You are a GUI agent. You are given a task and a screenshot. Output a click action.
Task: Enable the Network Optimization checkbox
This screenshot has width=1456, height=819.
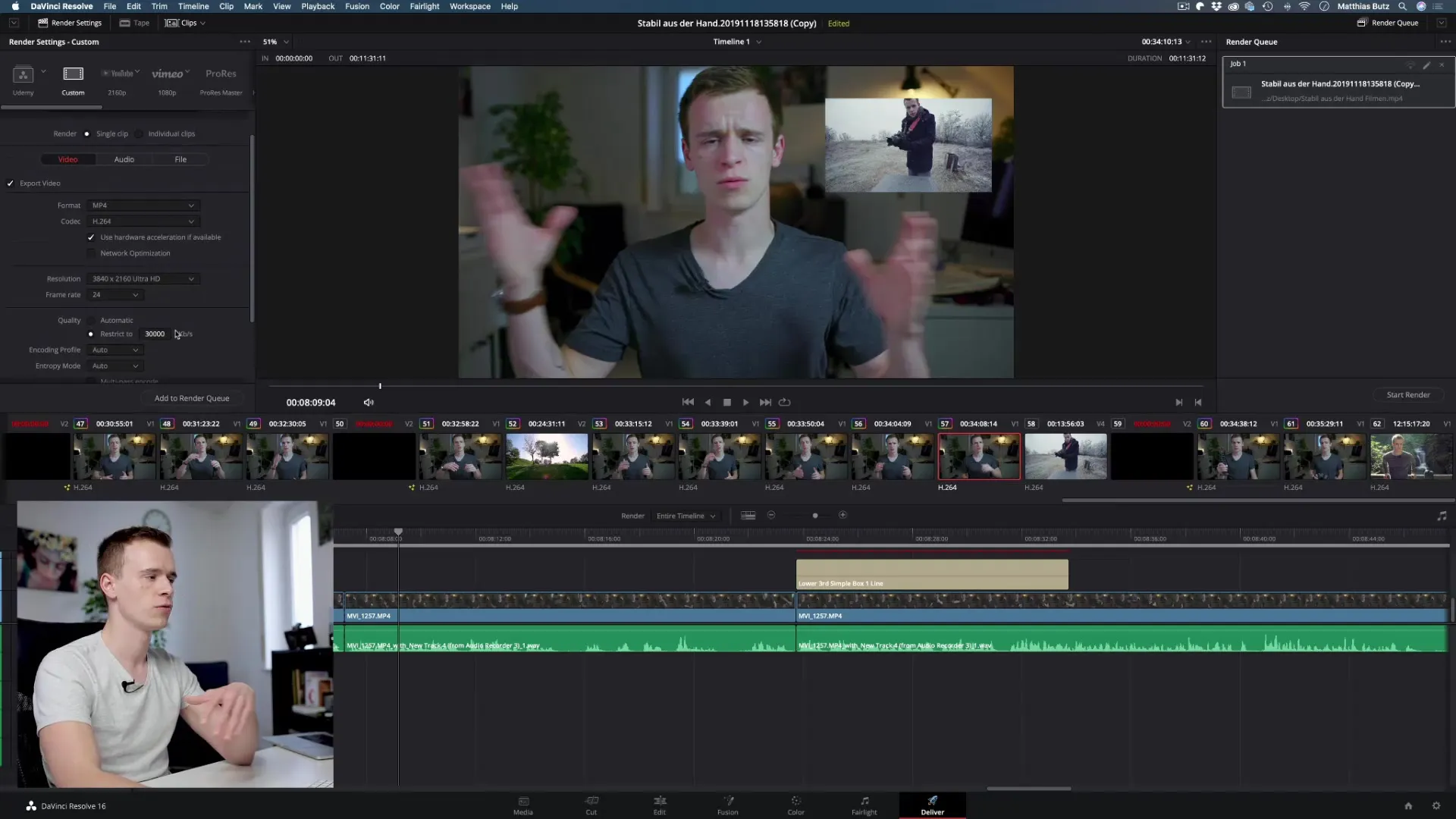tap(91, 253)
